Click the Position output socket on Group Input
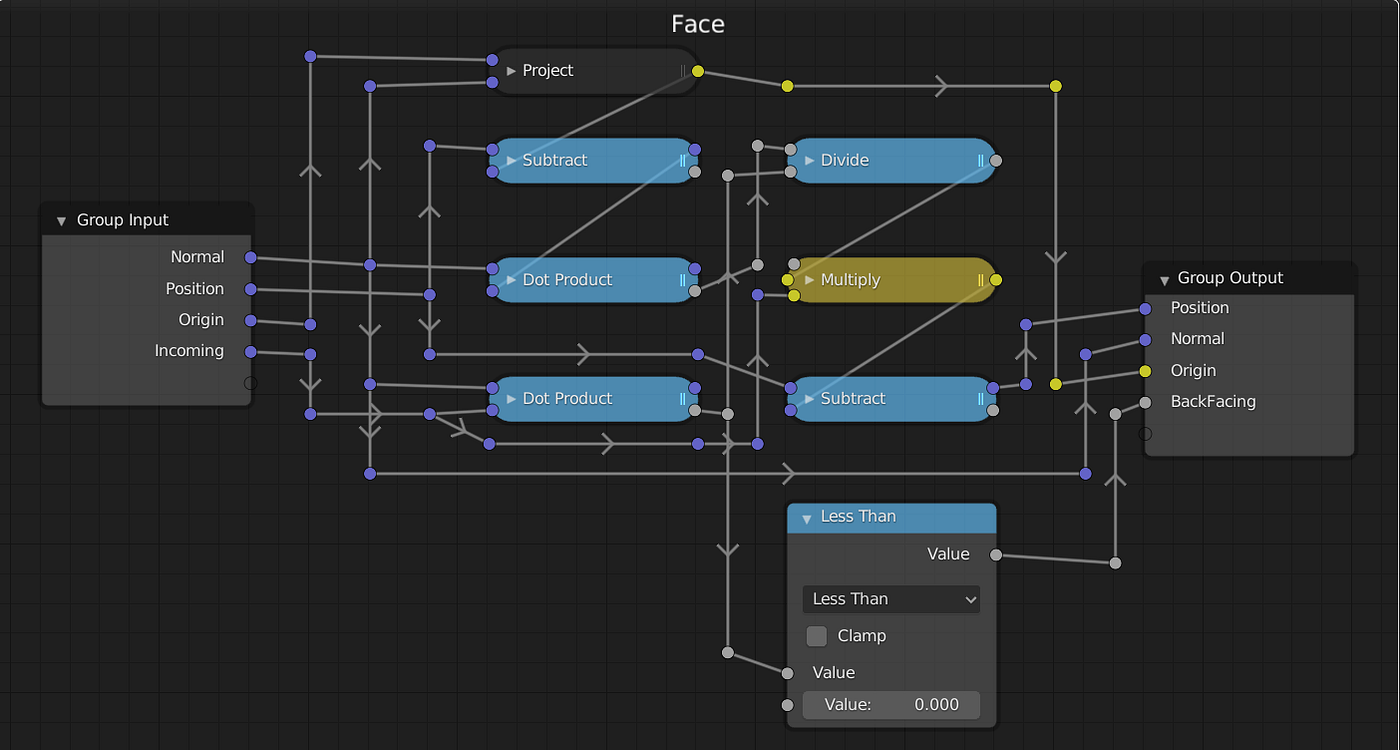Viewport: 1400px width, 750px height. [x=250, y=288]
